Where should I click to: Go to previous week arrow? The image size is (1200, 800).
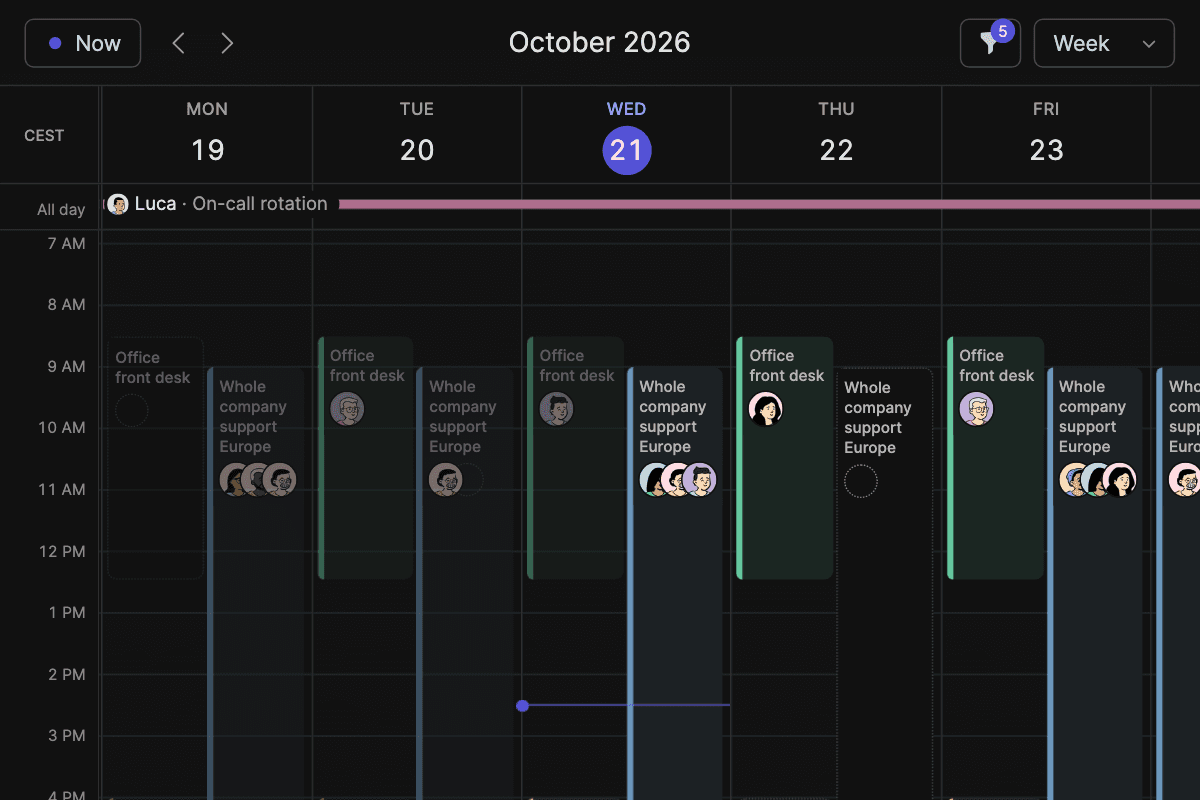click(179, 43)
